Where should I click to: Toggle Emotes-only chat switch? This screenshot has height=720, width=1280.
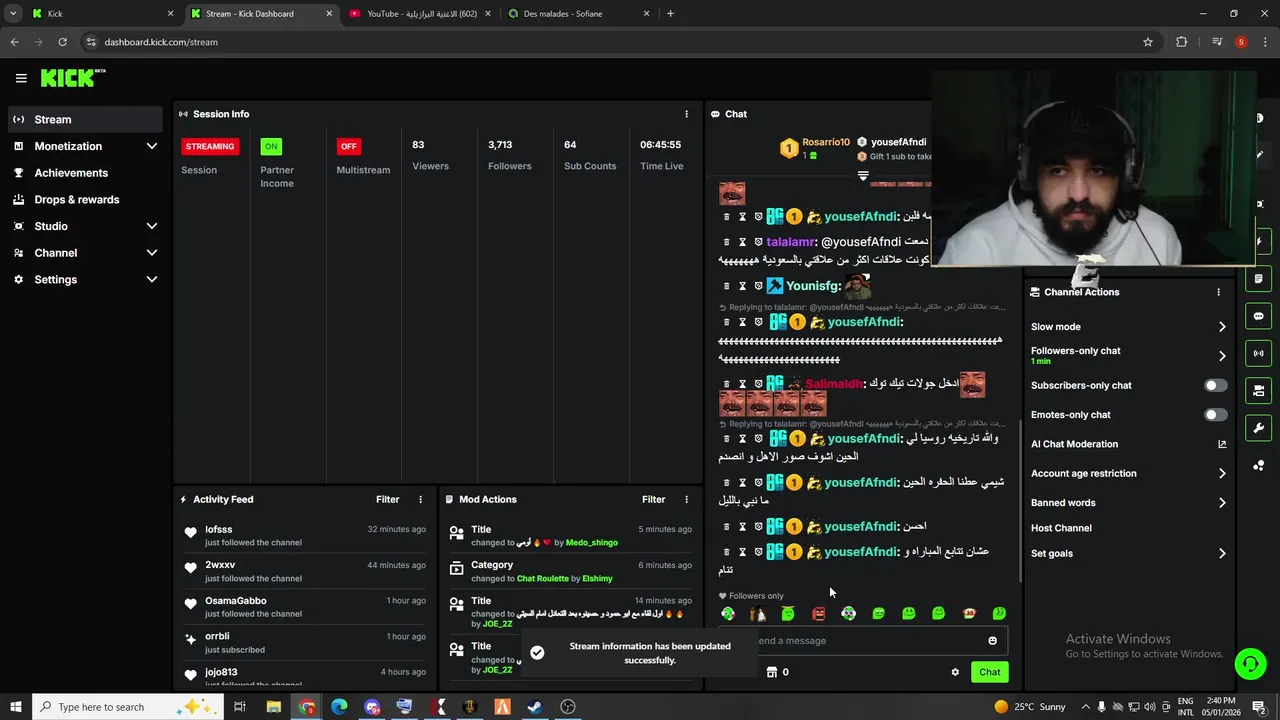(1215, 414)
